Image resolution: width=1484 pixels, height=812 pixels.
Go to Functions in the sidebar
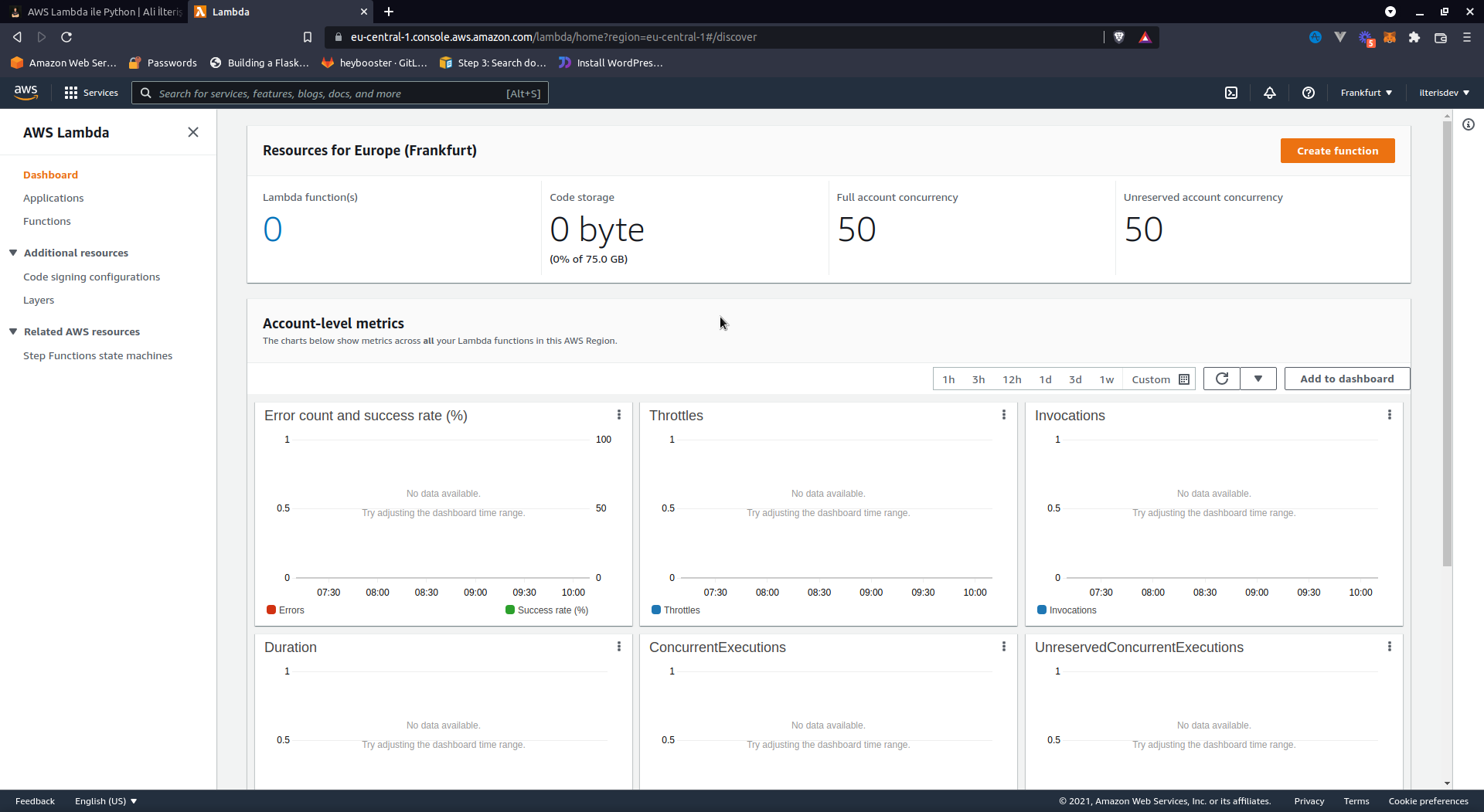[47, 221]
